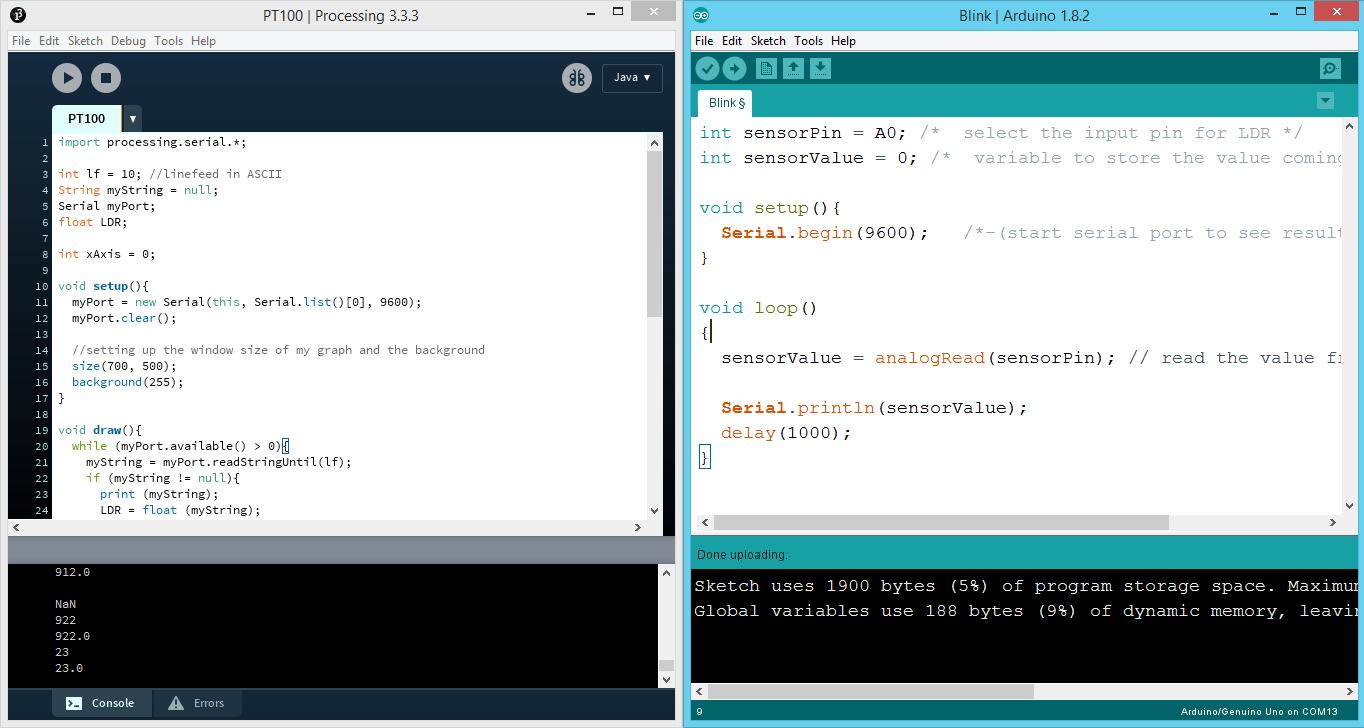Click Arduino Open sketch up-arrow icon
This screenshot has height=728, width=1364.
pos(793,68)
